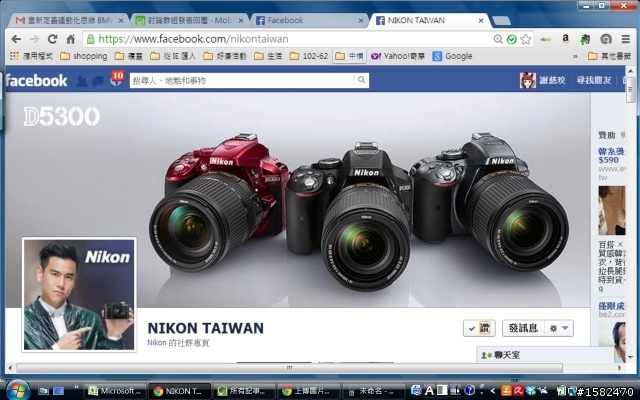Switch to 未命名 taskbar item
Image resolution: width=640 pixels, height=400 pixels.
(373, 391)
